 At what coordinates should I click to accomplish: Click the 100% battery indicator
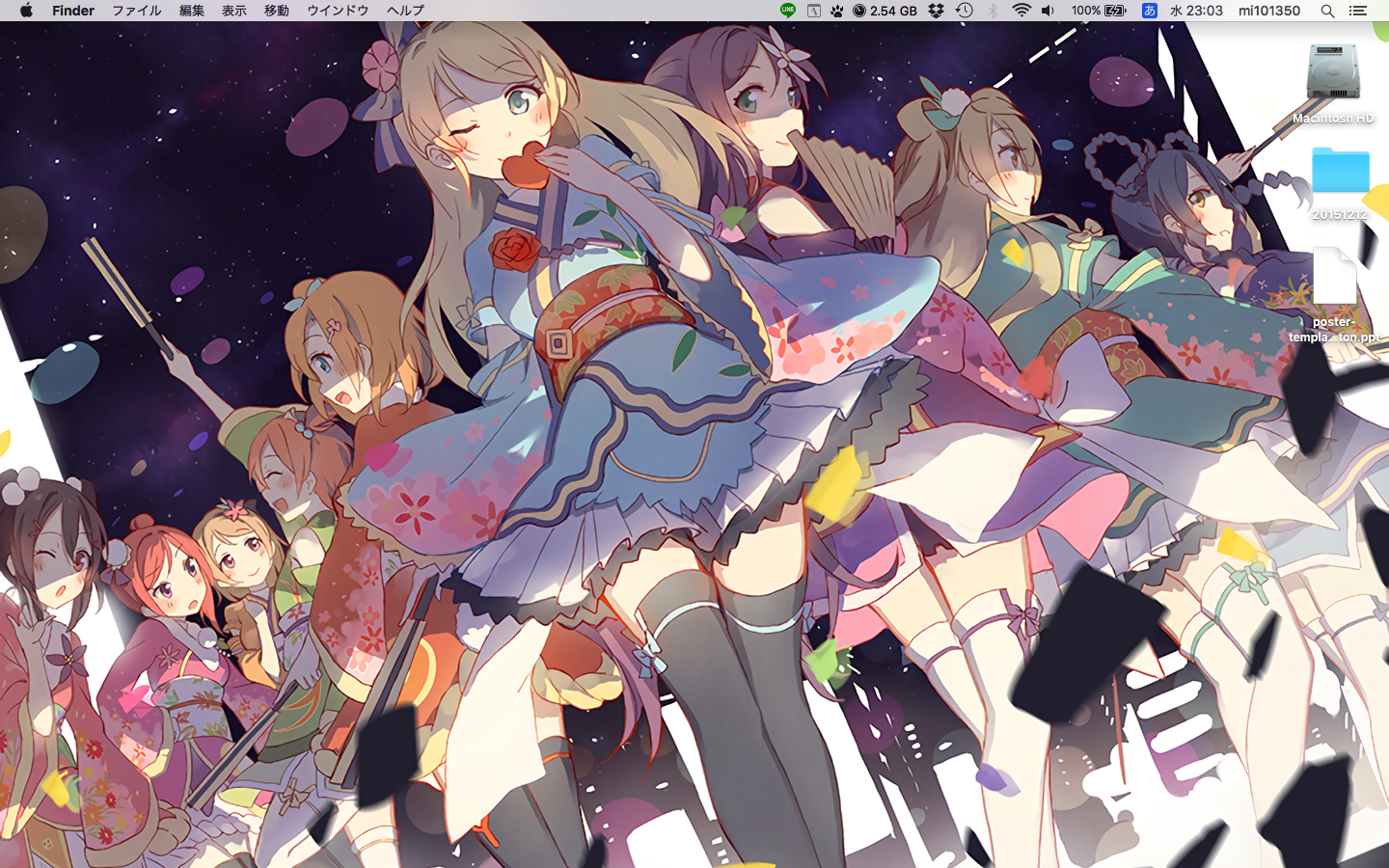pyautogui.click(x=1099, y=11)
